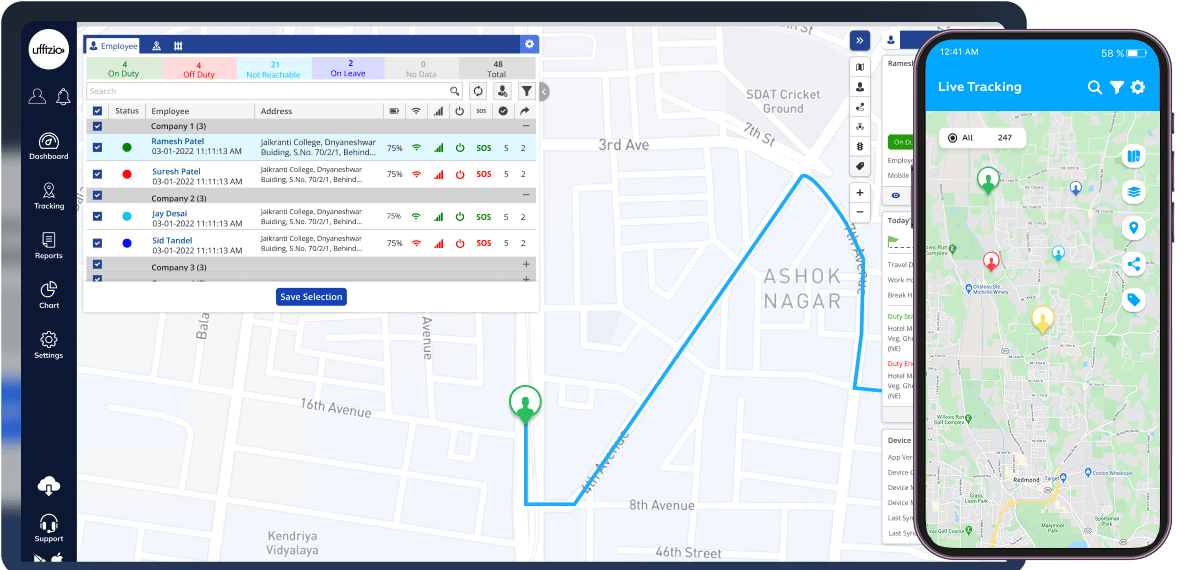
Task: Open the Tracking section in sidebar
Action: tap(48, 196)
